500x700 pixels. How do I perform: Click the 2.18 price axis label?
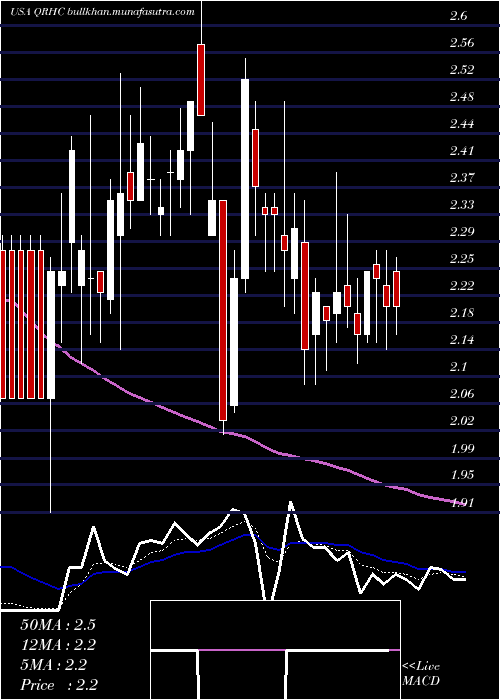click(x=462, y=312)
